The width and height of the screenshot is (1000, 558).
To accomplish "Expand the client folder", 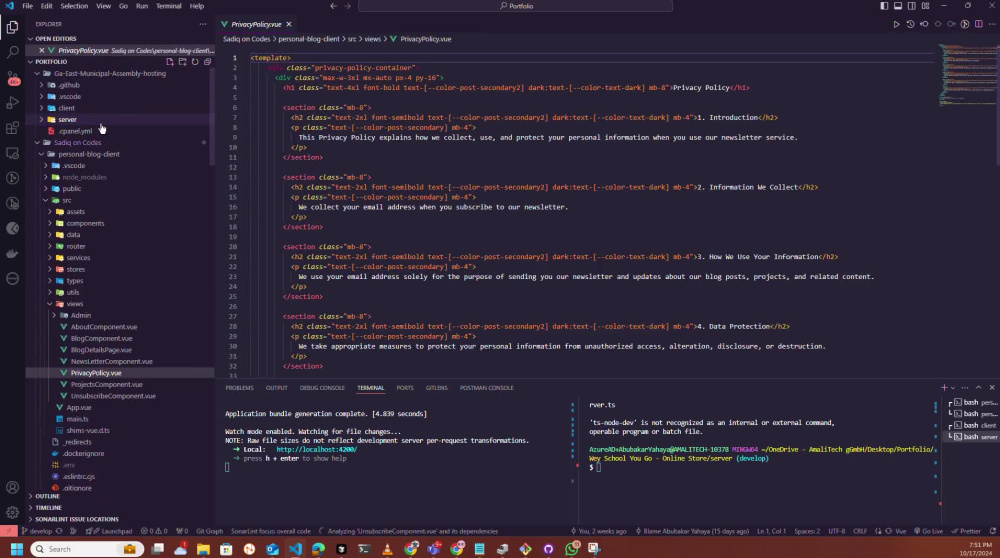I will click(x=120, y=108).
